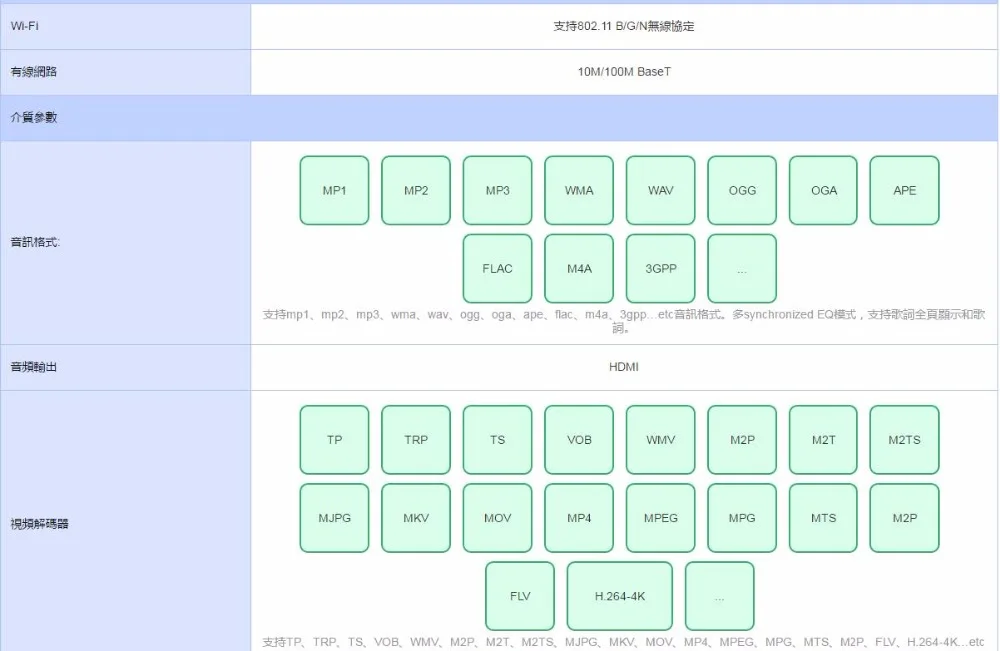The height and width of the screenshot is (651, 1000).
Task: Select the MP4 format tile
Action: click(x=579, y=518)
